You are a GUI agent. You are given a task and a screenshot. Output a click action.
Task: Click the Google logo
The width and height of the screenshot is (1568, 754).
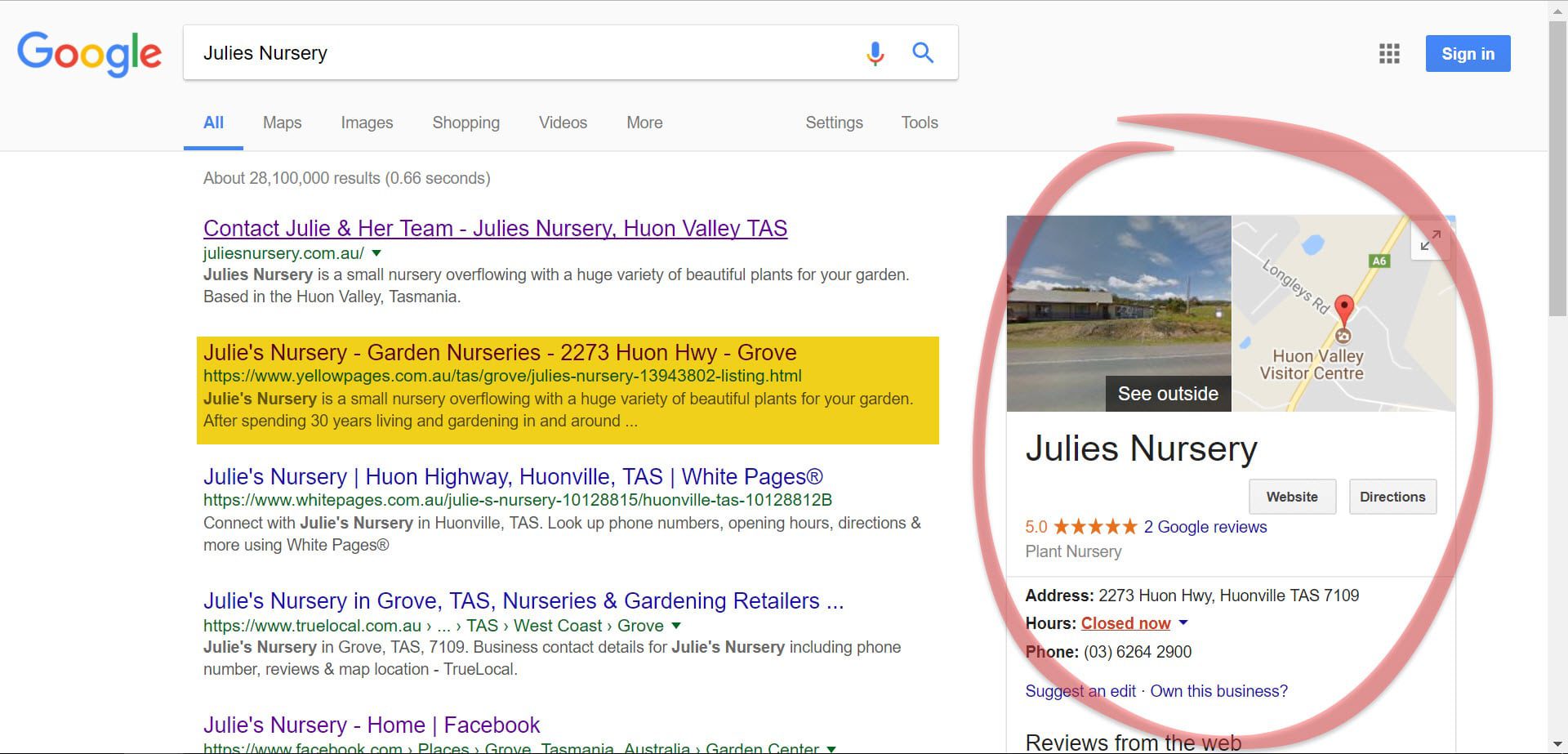tap(89, 54)
